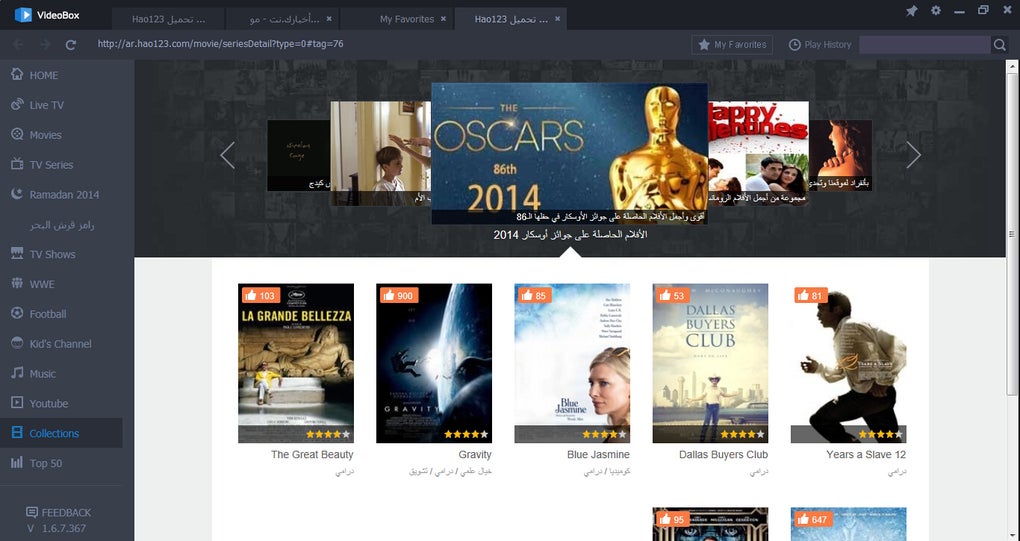Viewport: 1020px width, 541px height.
Task: Click the star rating on Dallas Buyers Club
Action: (x=742, y=434)
